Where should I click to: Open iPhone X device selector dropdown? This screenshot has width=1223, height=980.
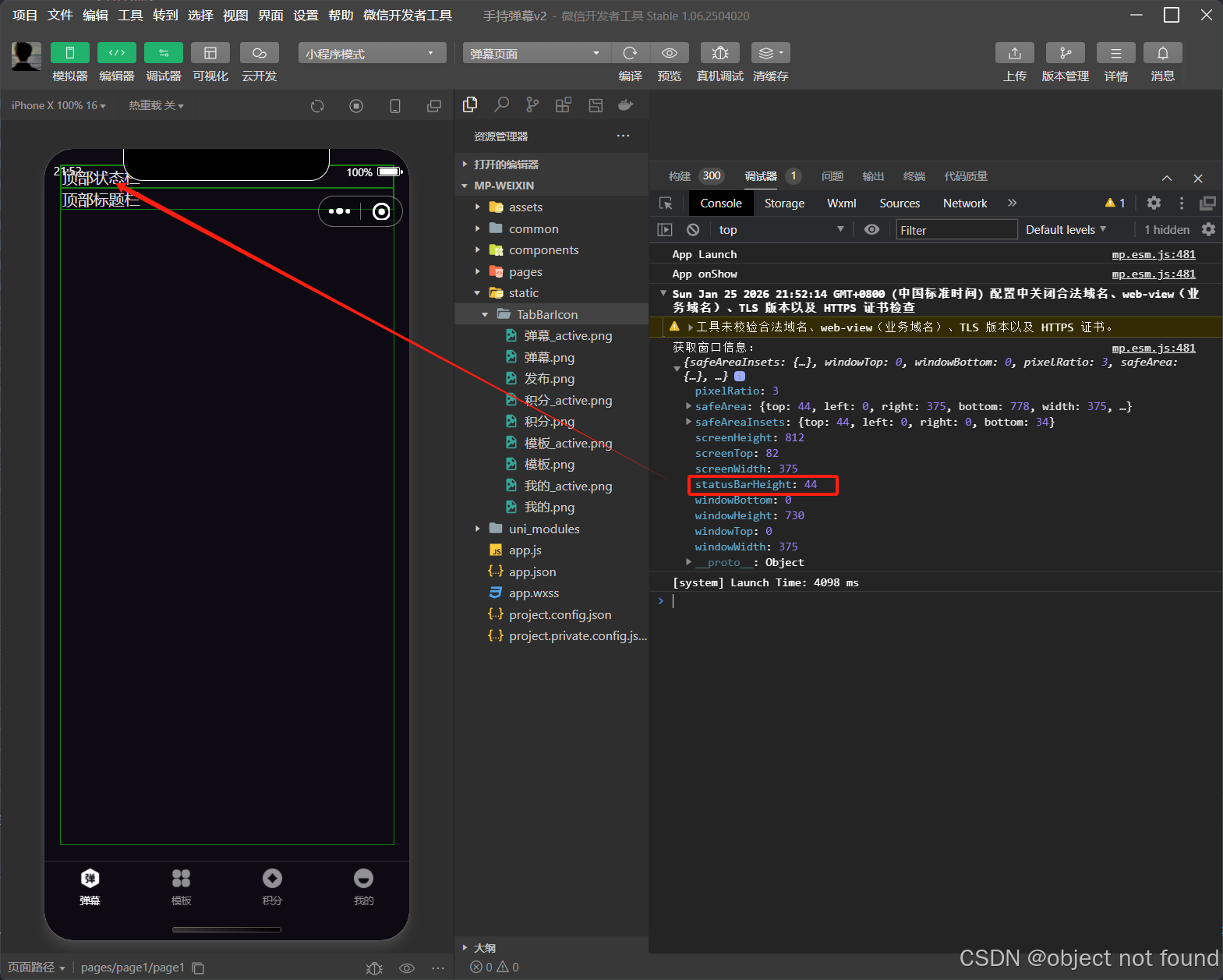pyautogui.click(x=58, y=105)
